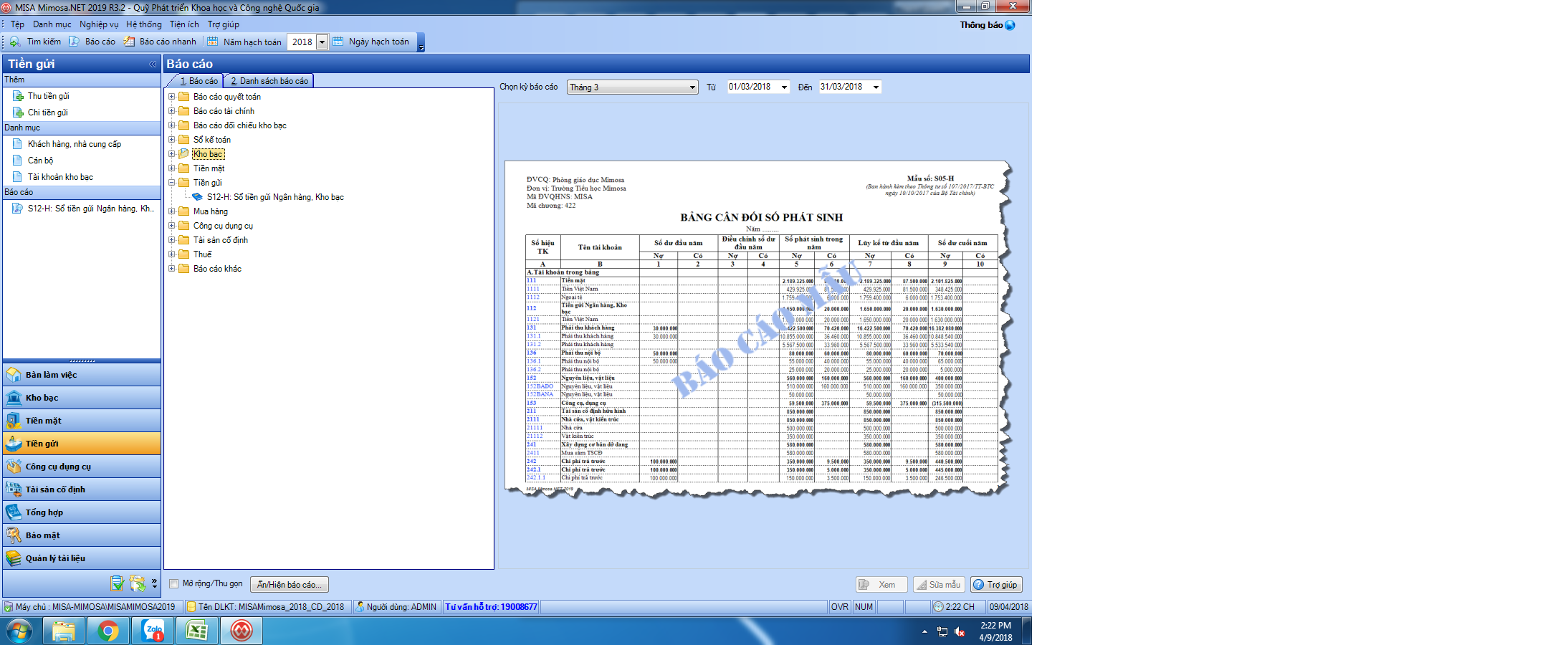Toggle the Mở rộng/Thu gọn checkbox

coord(173,584)
